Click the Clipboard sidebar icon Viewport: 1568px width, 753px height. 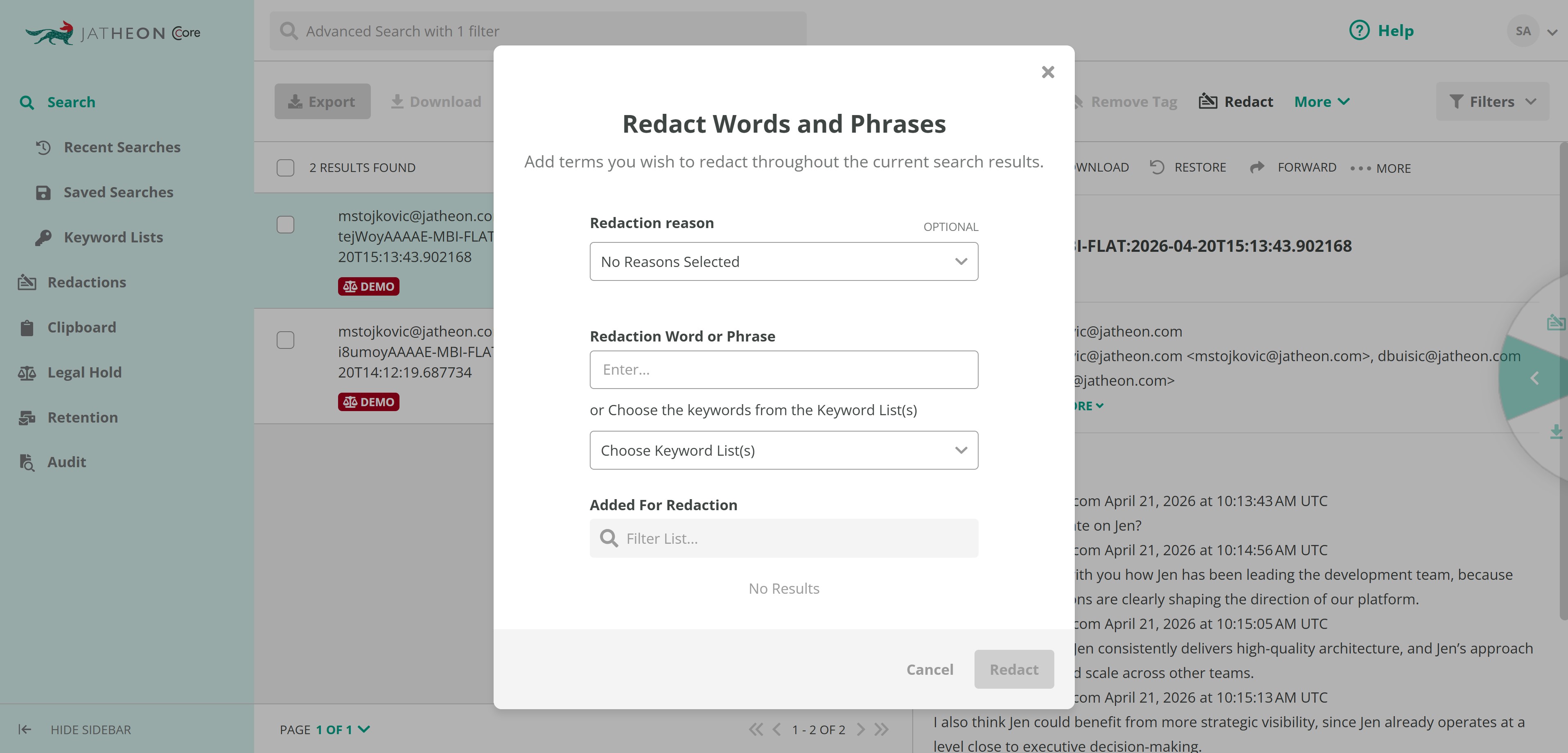tap(27, 328)
